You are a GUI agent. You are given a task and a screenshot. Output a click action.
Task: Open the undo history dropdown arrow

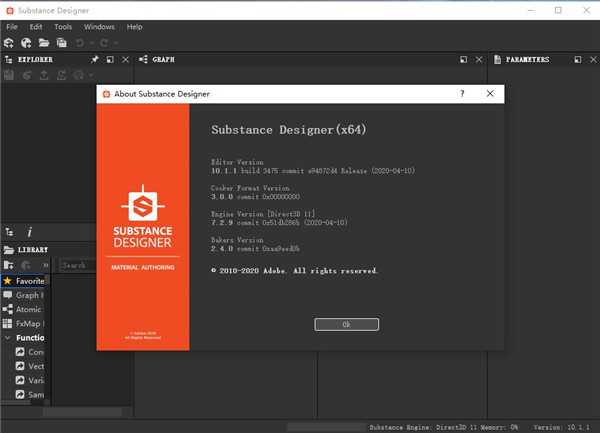tap(92, 43)
